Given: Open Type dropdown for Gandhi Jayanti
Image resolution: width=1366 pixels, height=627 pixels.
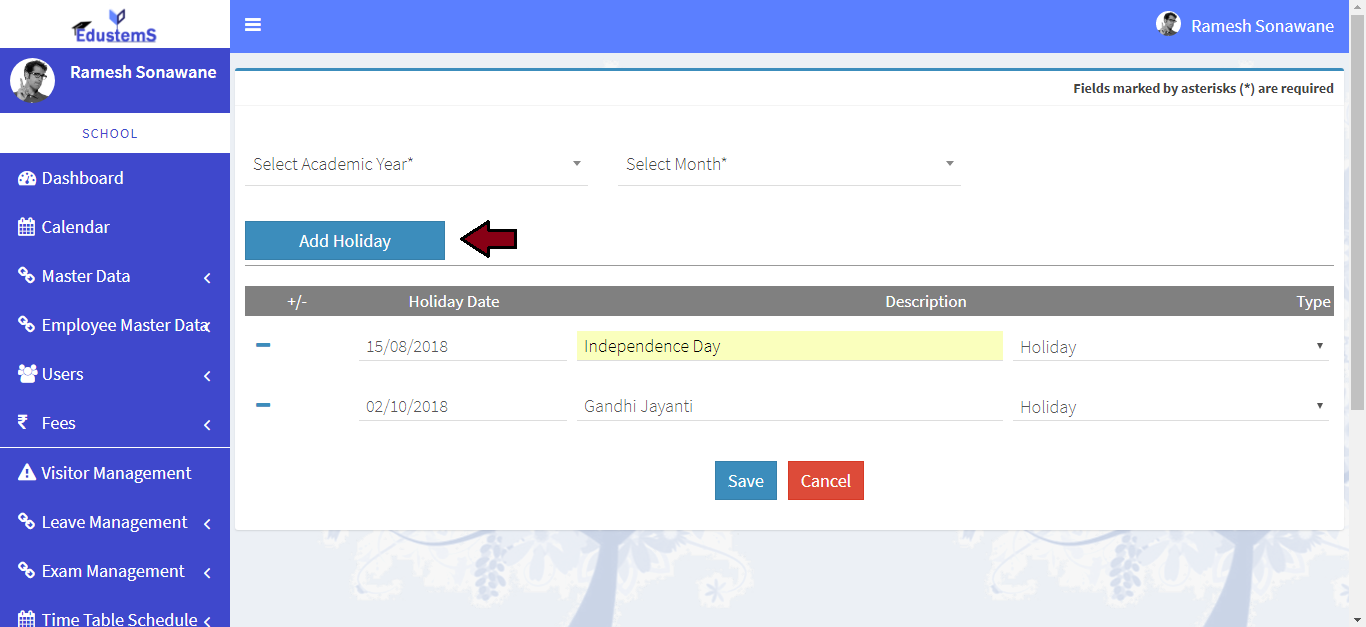Looking at the screenshot, I should coord(1170,407).
